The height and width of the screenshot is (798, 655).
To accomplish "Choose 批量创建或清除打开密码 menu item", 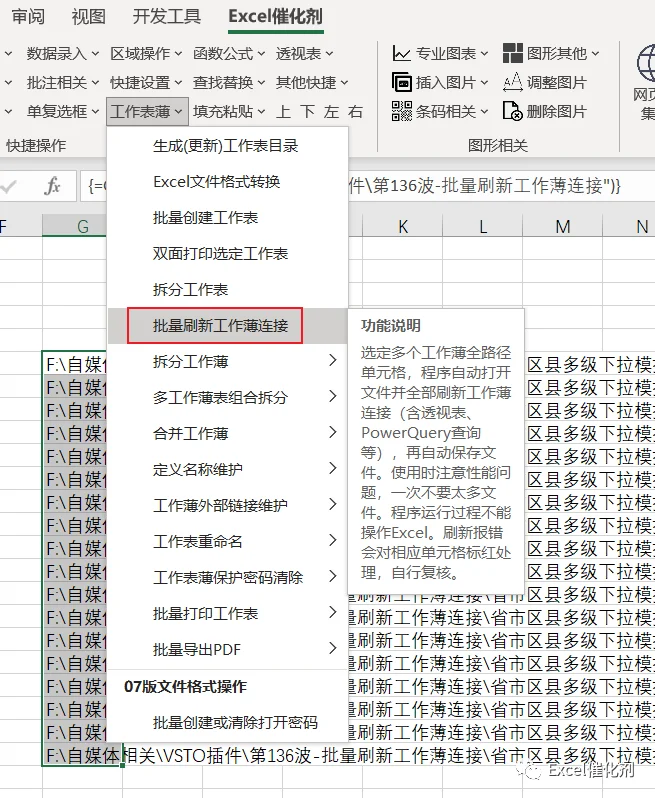I will pyautogui.click(x=227, y=723).
